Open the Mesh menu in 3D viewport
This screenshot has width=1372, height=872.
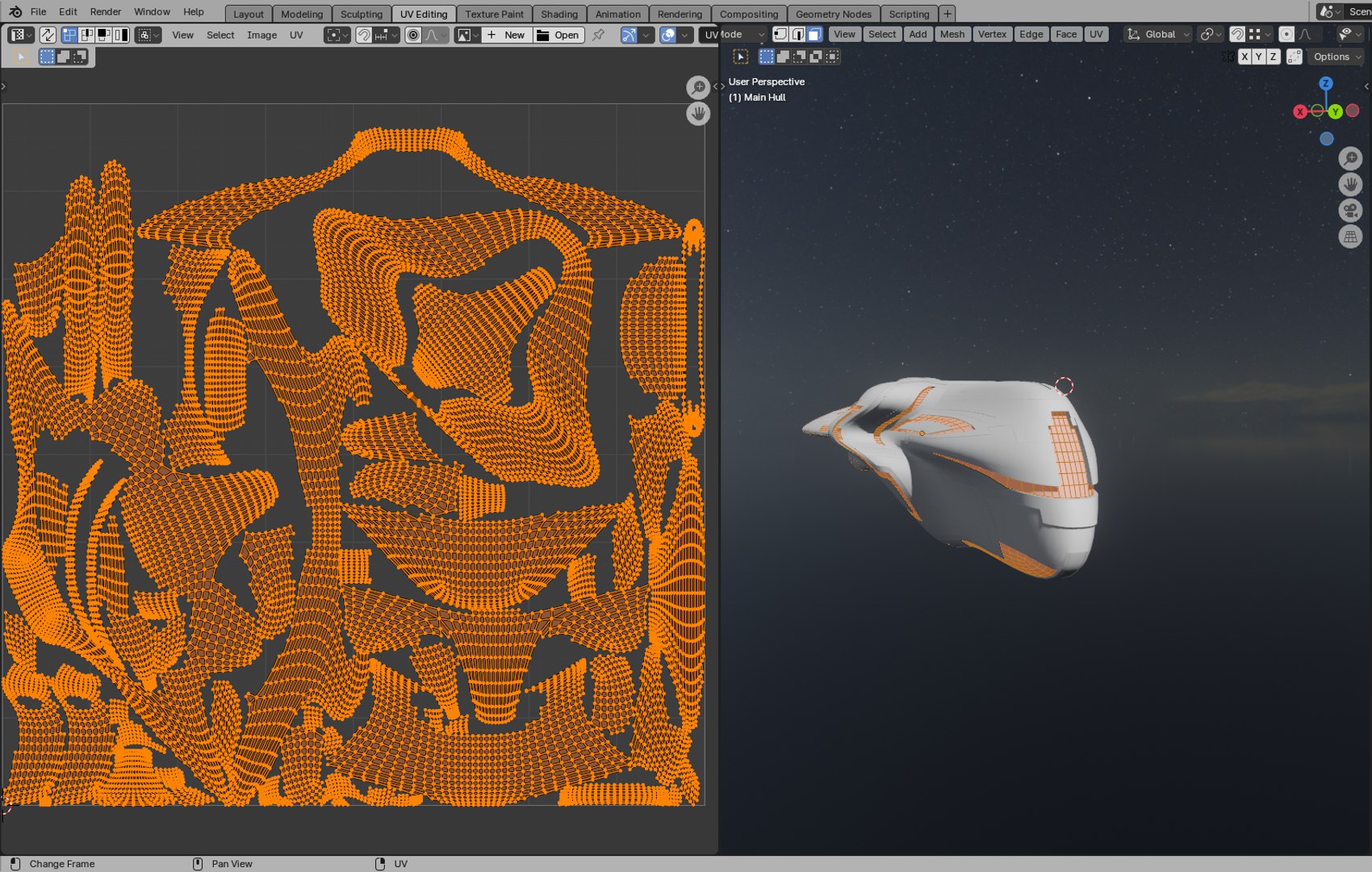coord(952,34)
